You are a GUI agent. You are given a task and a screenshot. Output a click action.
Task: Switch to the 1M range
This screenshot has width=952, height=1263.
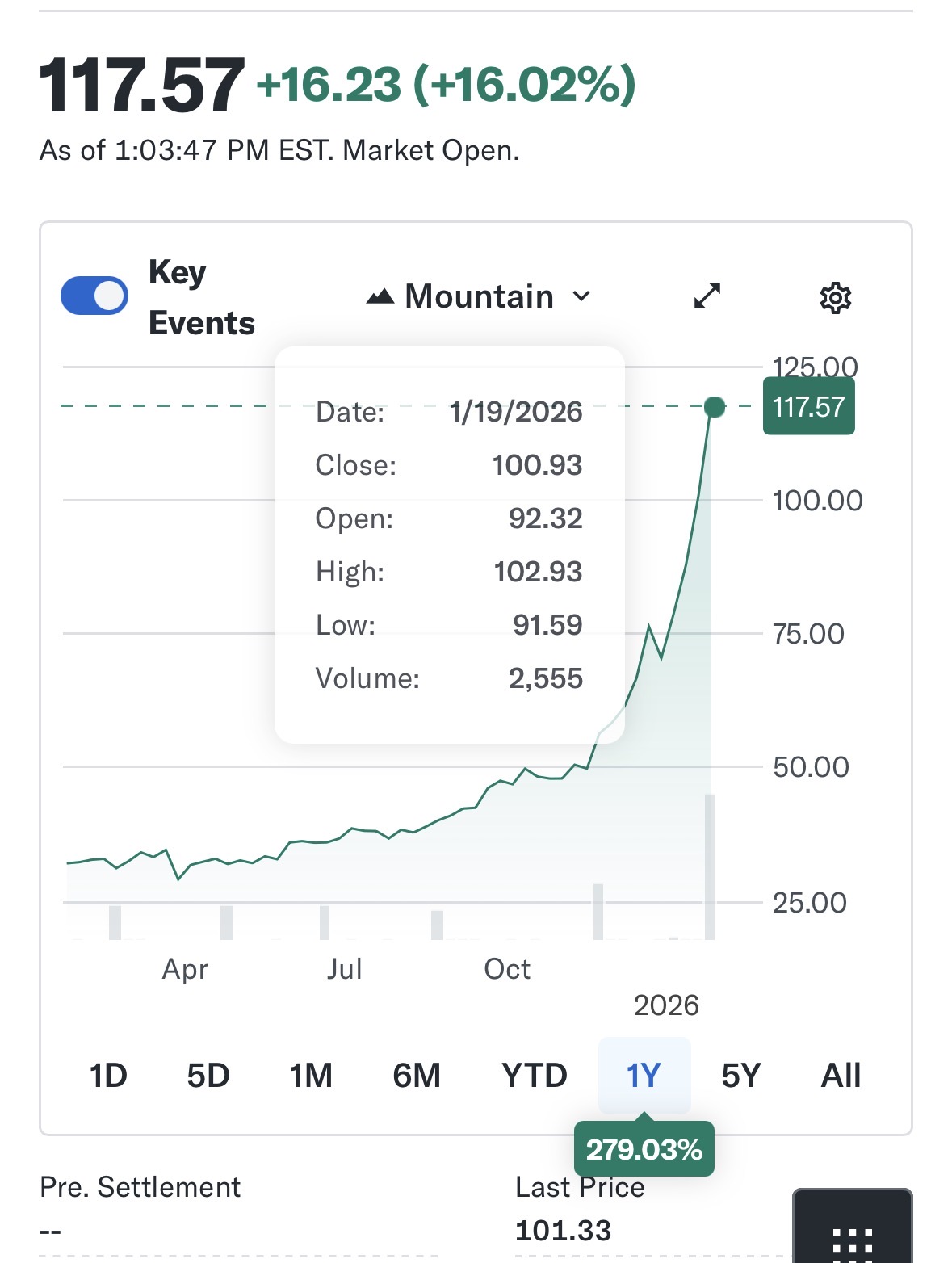pos(311,1076)
